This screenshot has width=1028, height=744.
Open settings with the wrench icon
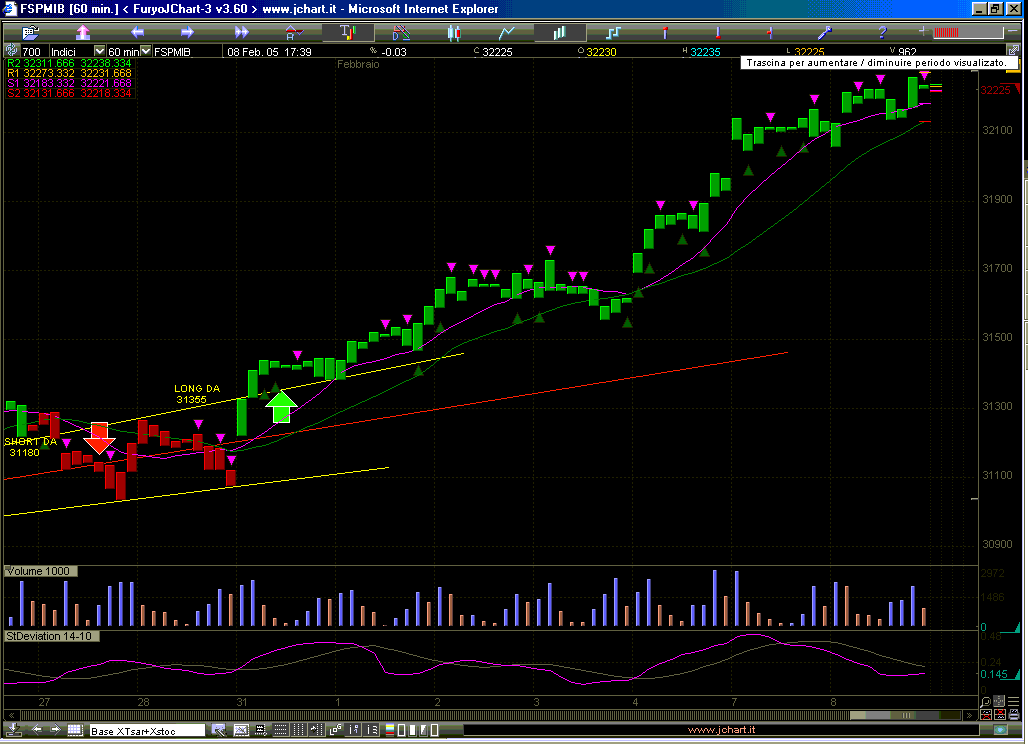point(825,33)
